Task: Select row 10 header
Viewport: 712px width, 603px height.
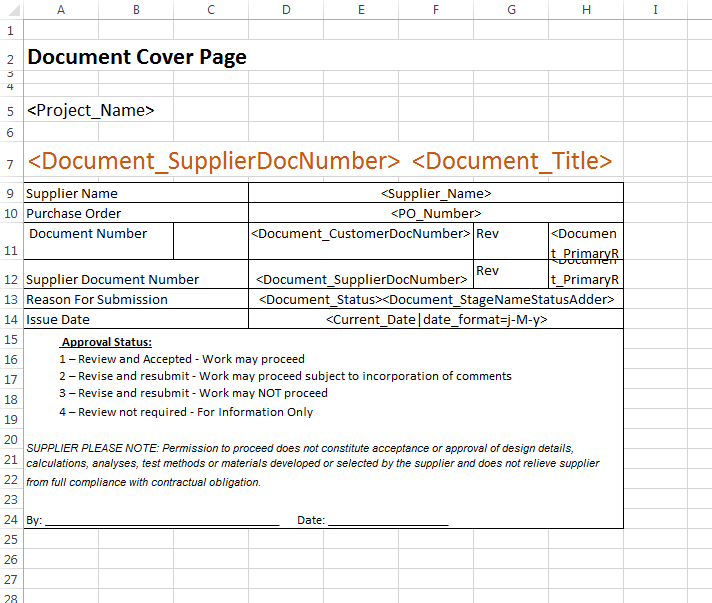Action: [11, 213]
